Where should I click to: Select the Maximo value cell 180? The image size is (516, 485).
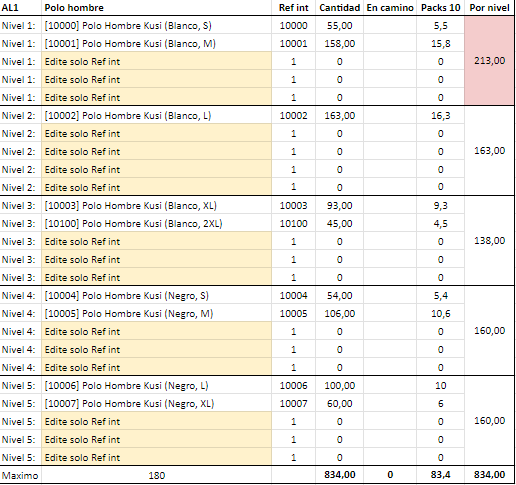point(156,475)
